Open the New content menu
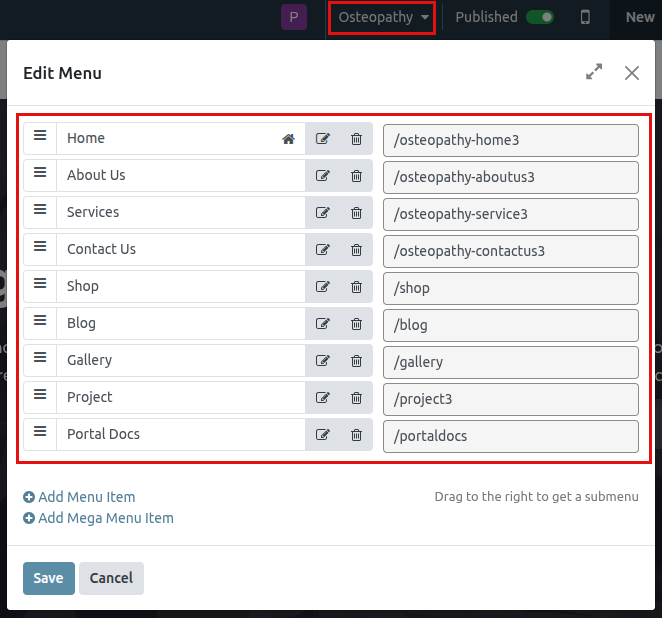662x618 pixels. [x=640, y=17]
